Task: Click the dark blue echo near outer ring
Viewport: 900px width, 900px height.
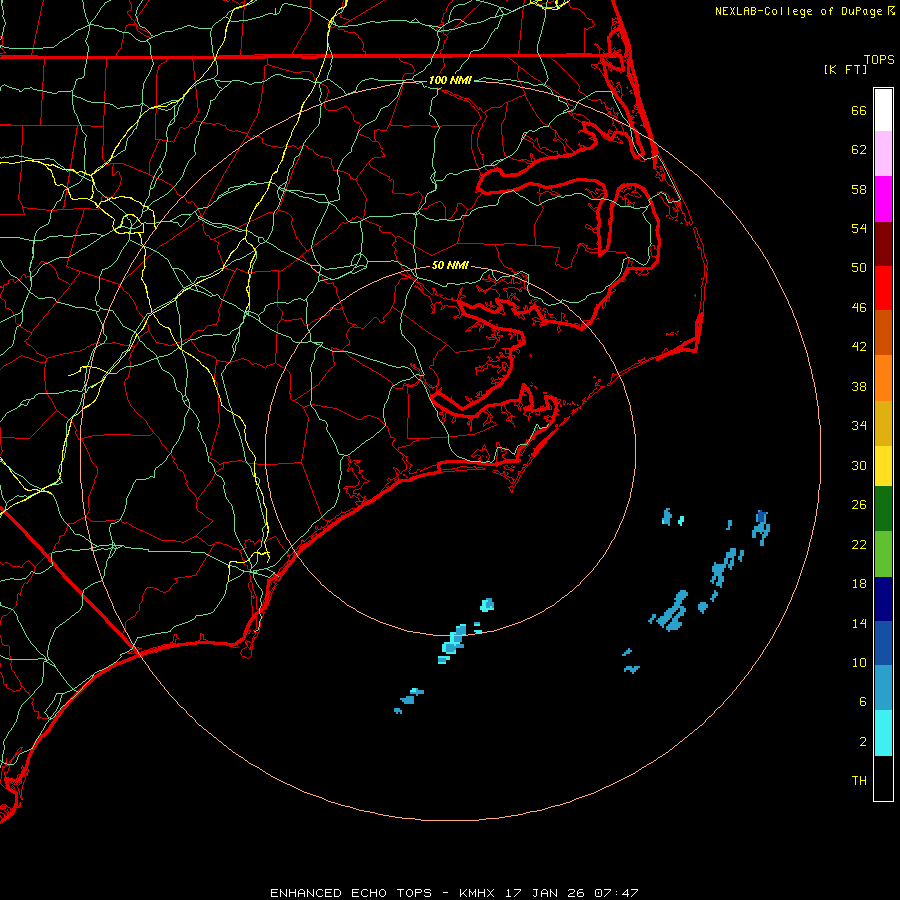Action: pyautogui.click(x=761, y=527)
